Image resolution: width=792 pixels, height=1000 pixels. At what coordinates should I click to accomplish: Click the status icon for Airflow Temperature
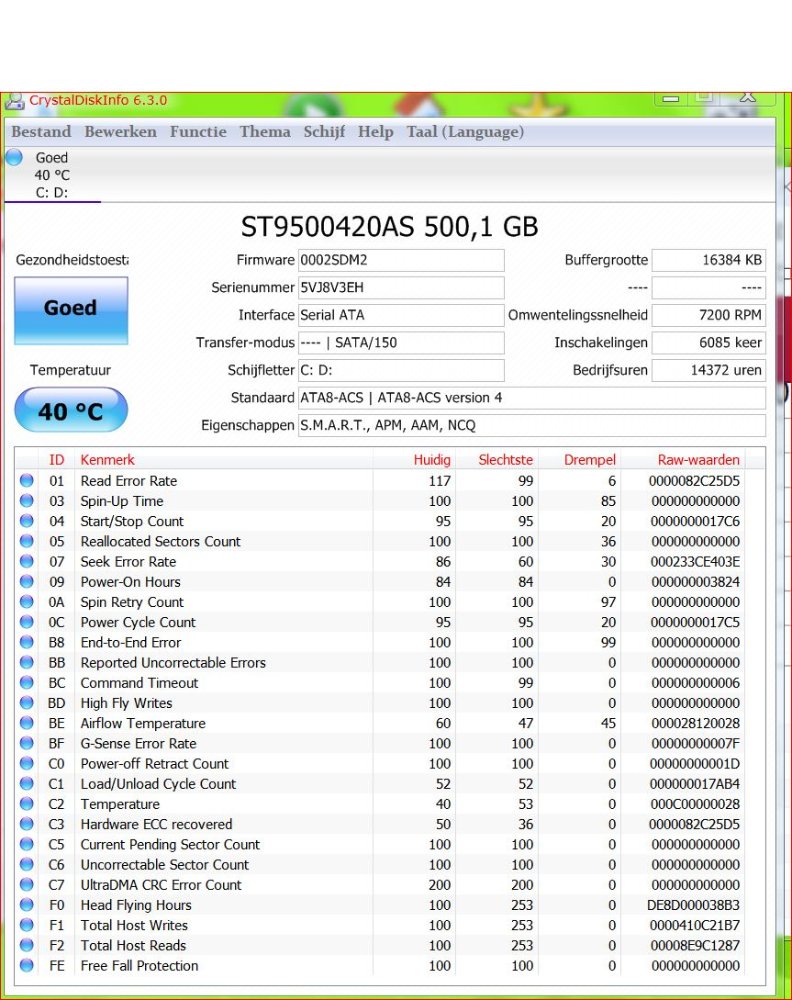click(27, 723)
